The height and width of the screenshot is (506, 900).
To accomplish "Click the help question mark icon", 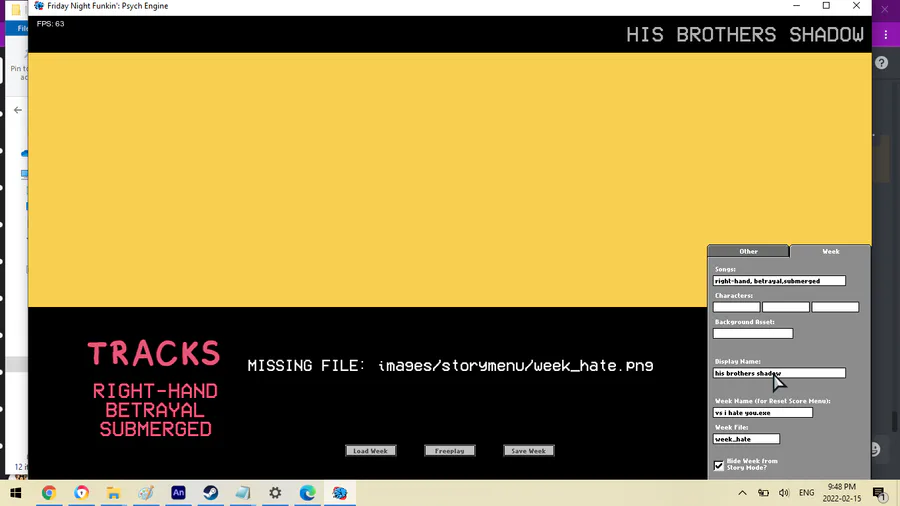I will [882, 63].
